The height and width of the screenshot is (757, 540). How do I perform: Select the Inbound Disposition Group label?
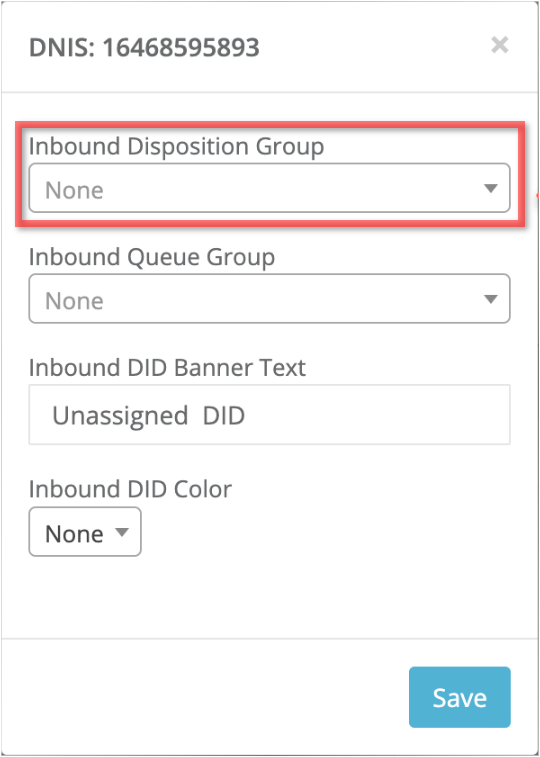click(176, 146)
